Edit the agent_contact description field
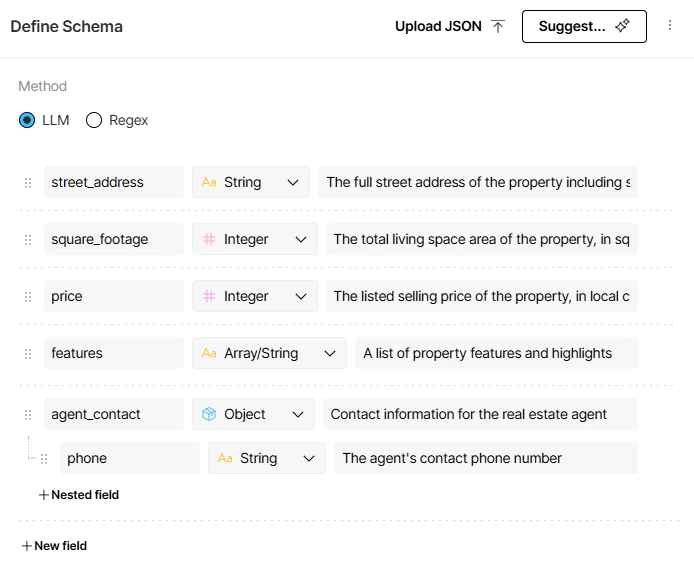694x572 pixels. [481, 414]
